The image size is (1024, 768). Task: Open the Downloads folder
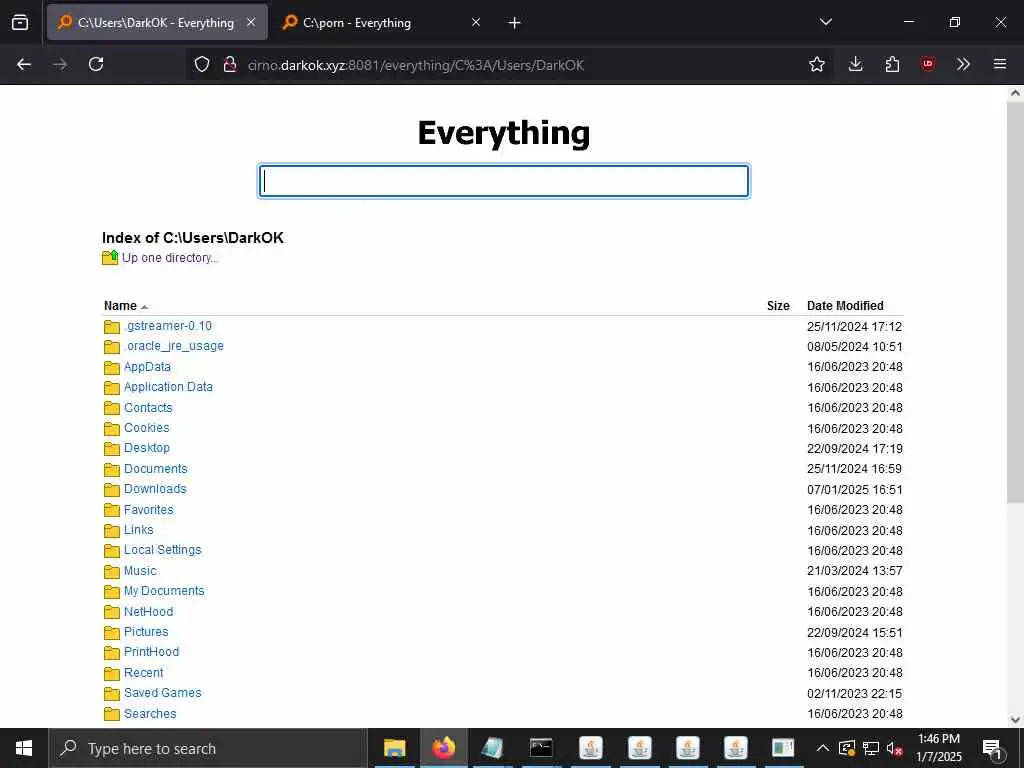click(155, 489)
